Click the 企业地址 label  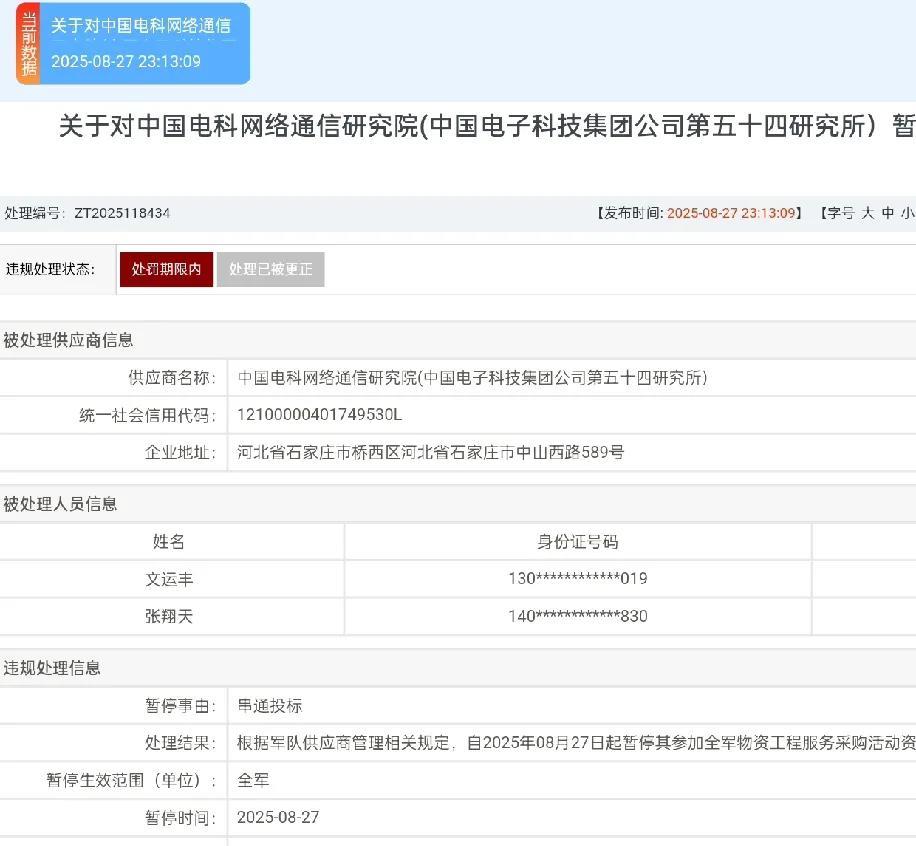[x=181, y=452]
